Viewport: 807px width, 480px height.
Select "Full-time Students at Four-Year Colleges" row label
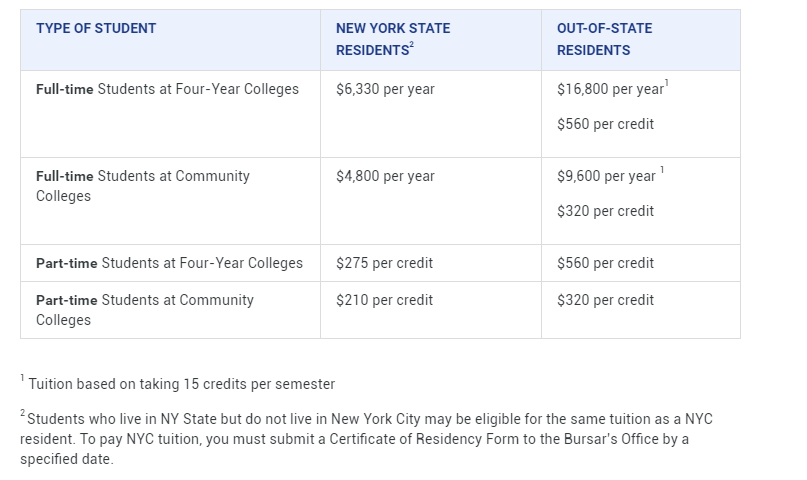[x=167, y=89]
